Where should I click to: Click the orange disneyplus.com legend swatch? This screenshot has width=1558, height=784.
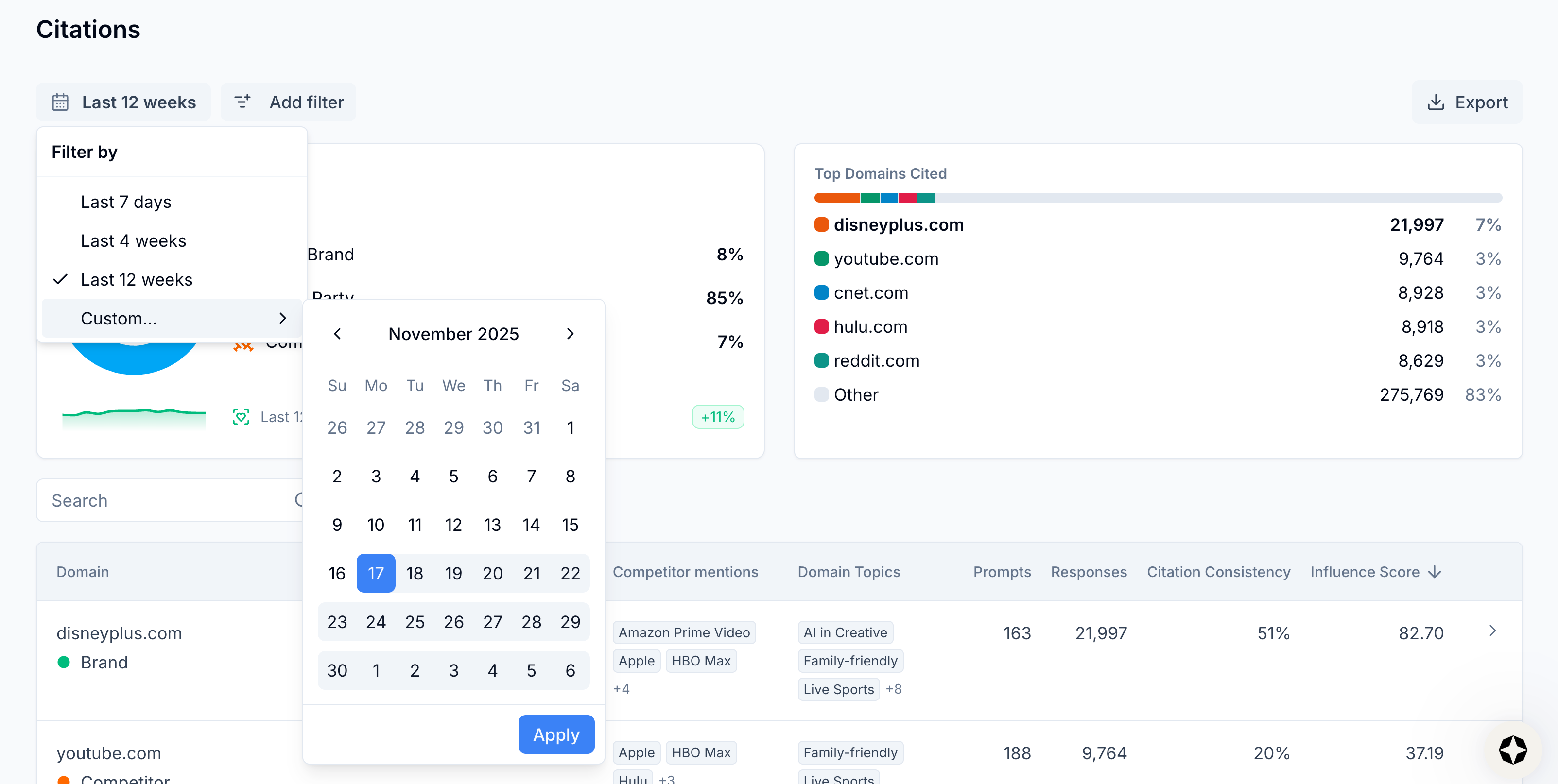[821, 225]
